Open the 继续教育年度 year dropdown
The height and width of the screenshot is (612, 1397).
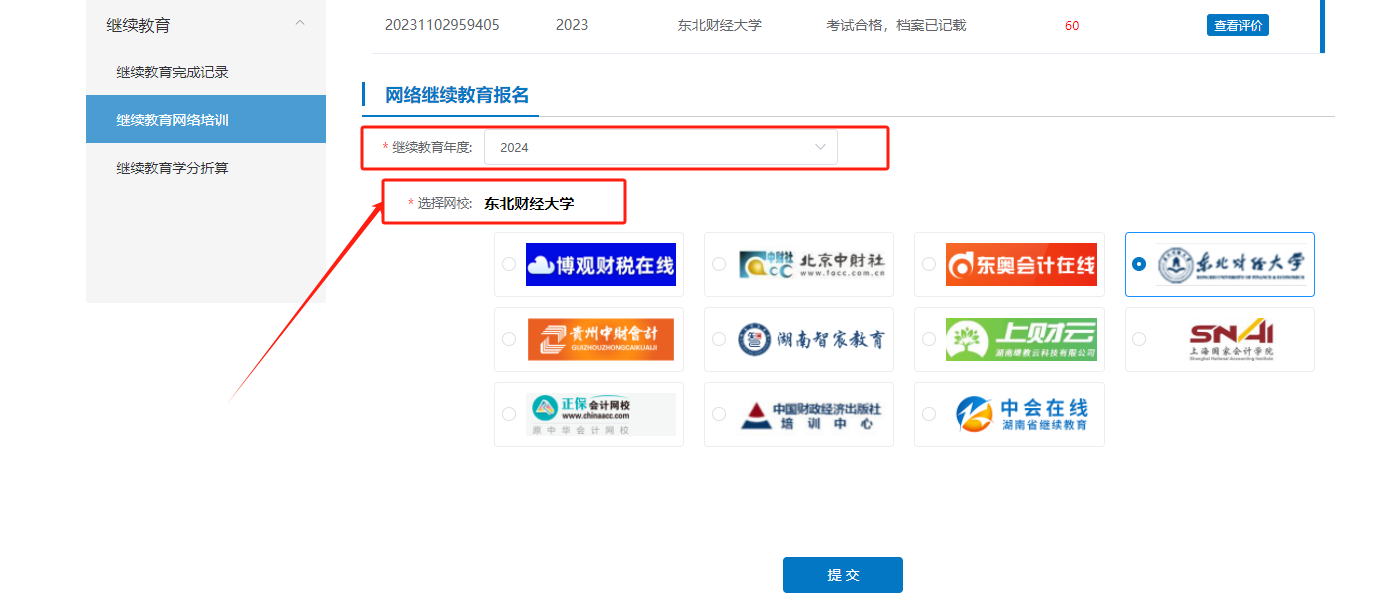pyautogui.click(x=660, y=148)
